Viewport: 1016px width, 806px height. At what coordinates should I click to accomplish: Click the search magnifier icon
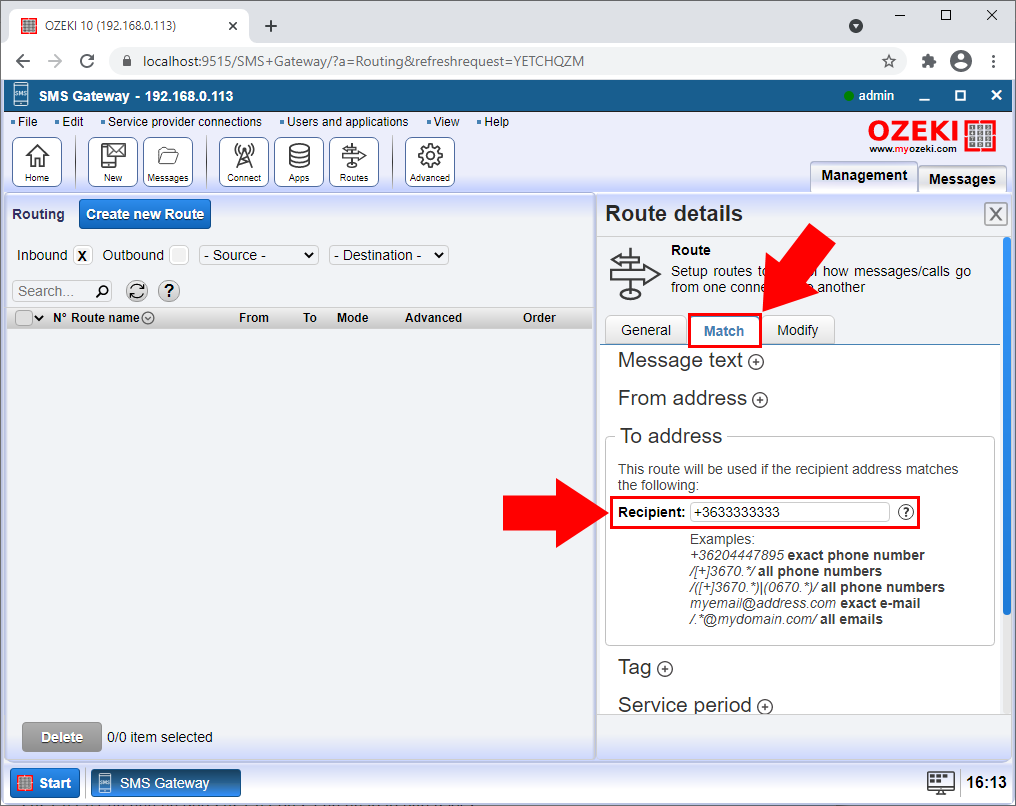pyautogui.click(x=102, y=291)
